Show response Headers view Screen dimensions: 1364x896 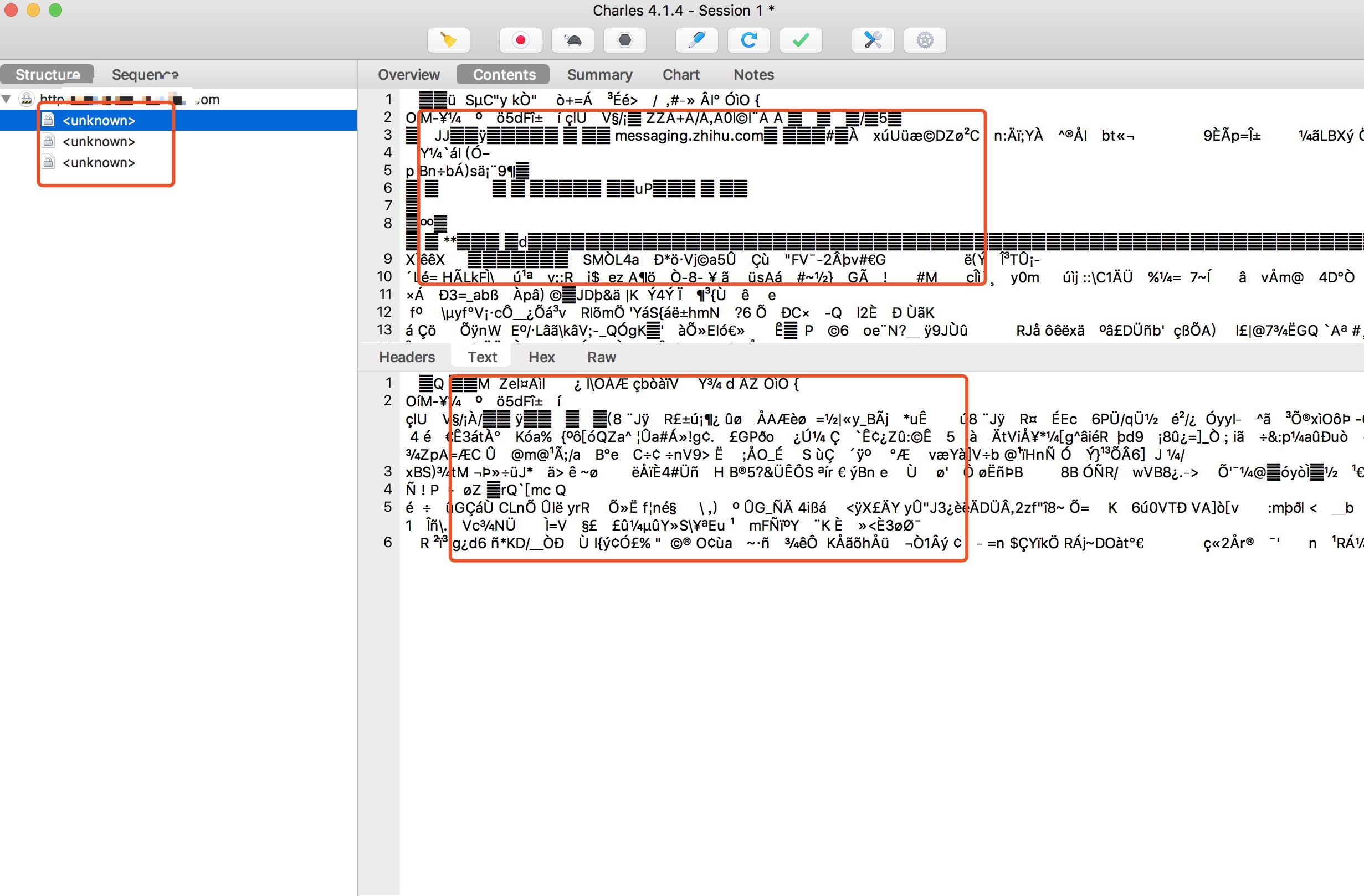[407, 357]
